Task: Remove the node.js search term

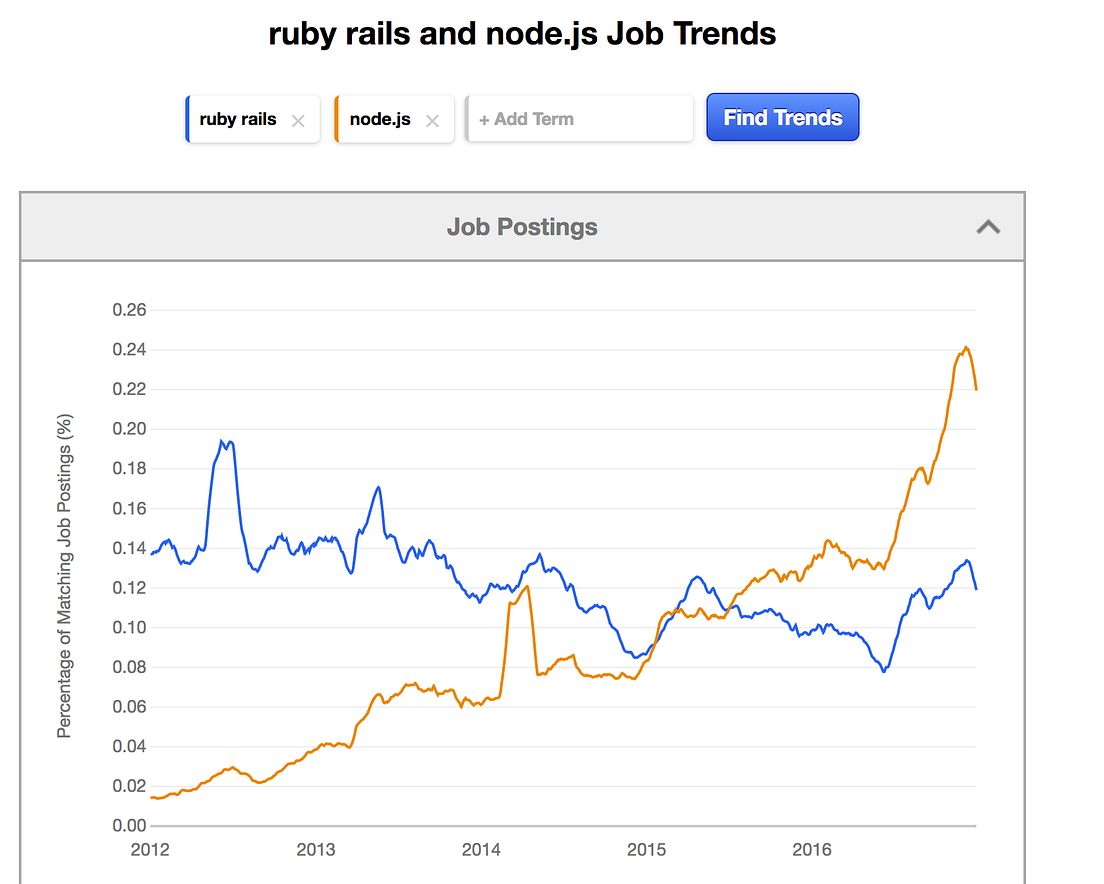Action: 432,119
